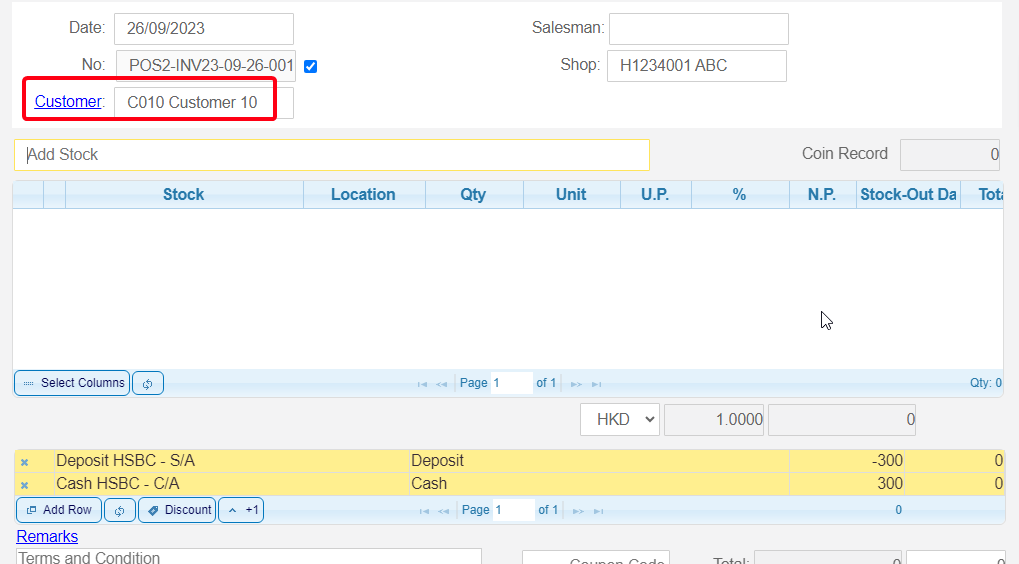Click the refresh icon beside Add Row
The image size is (1019, 564).
[x=120, y=510]
